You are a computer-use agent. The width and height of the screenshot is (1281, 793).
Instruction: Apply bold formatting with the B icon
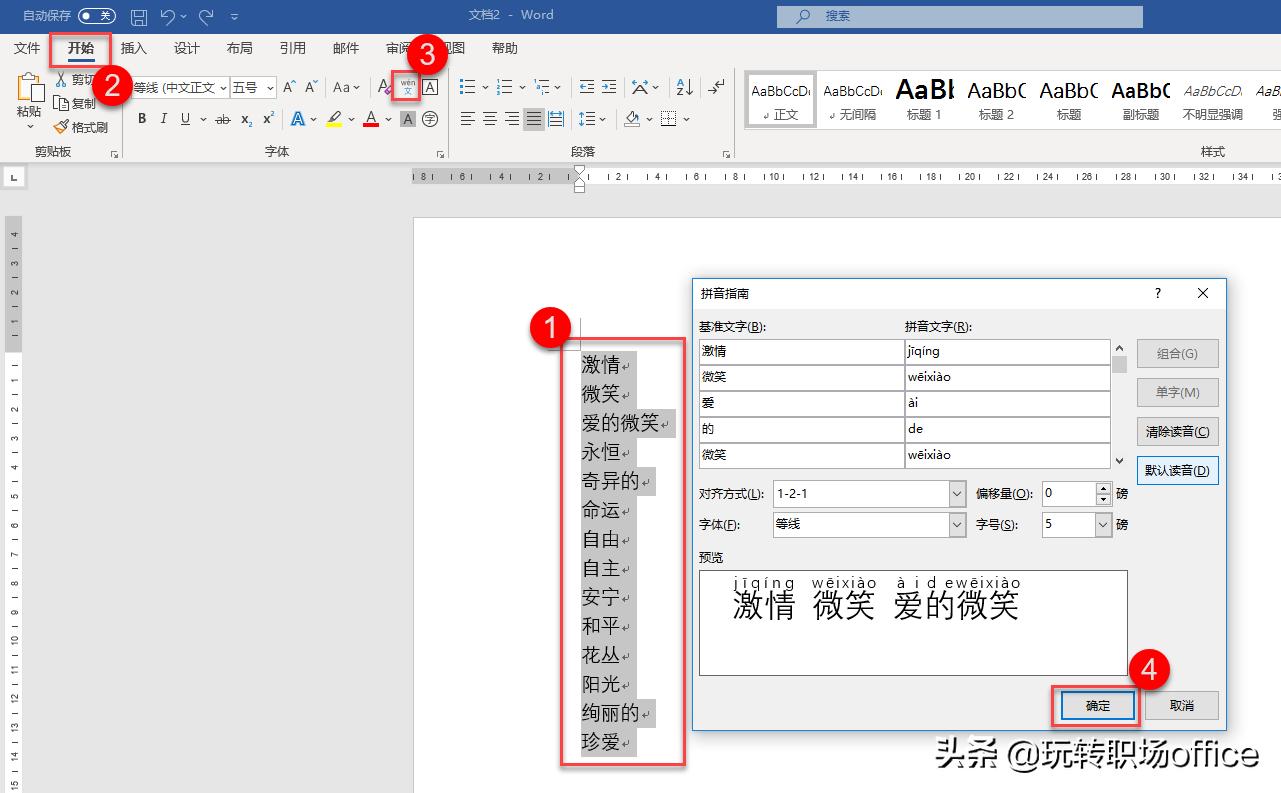pos(143,119)
